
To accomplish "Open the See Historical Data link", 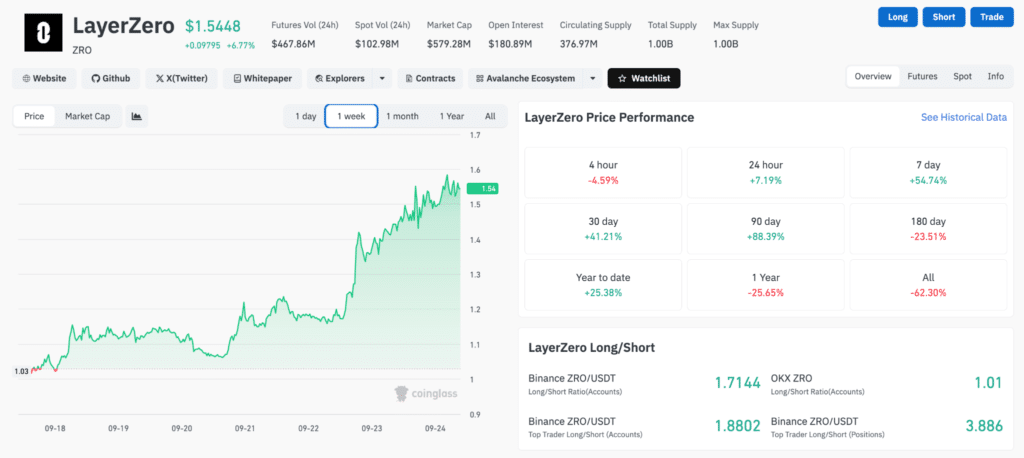I will [964, 118].
